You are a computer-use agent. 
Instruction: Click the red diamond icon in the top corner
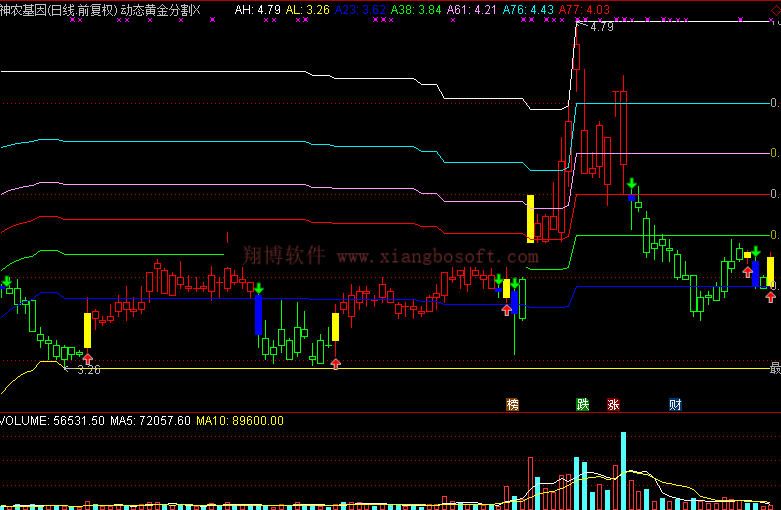coord(776,10)
